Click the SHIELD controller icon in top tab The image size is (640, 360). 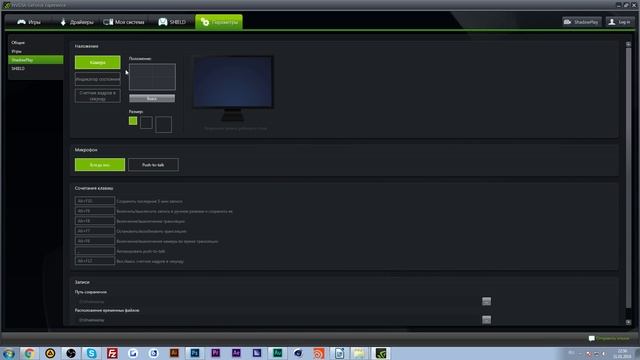point(163,22)
